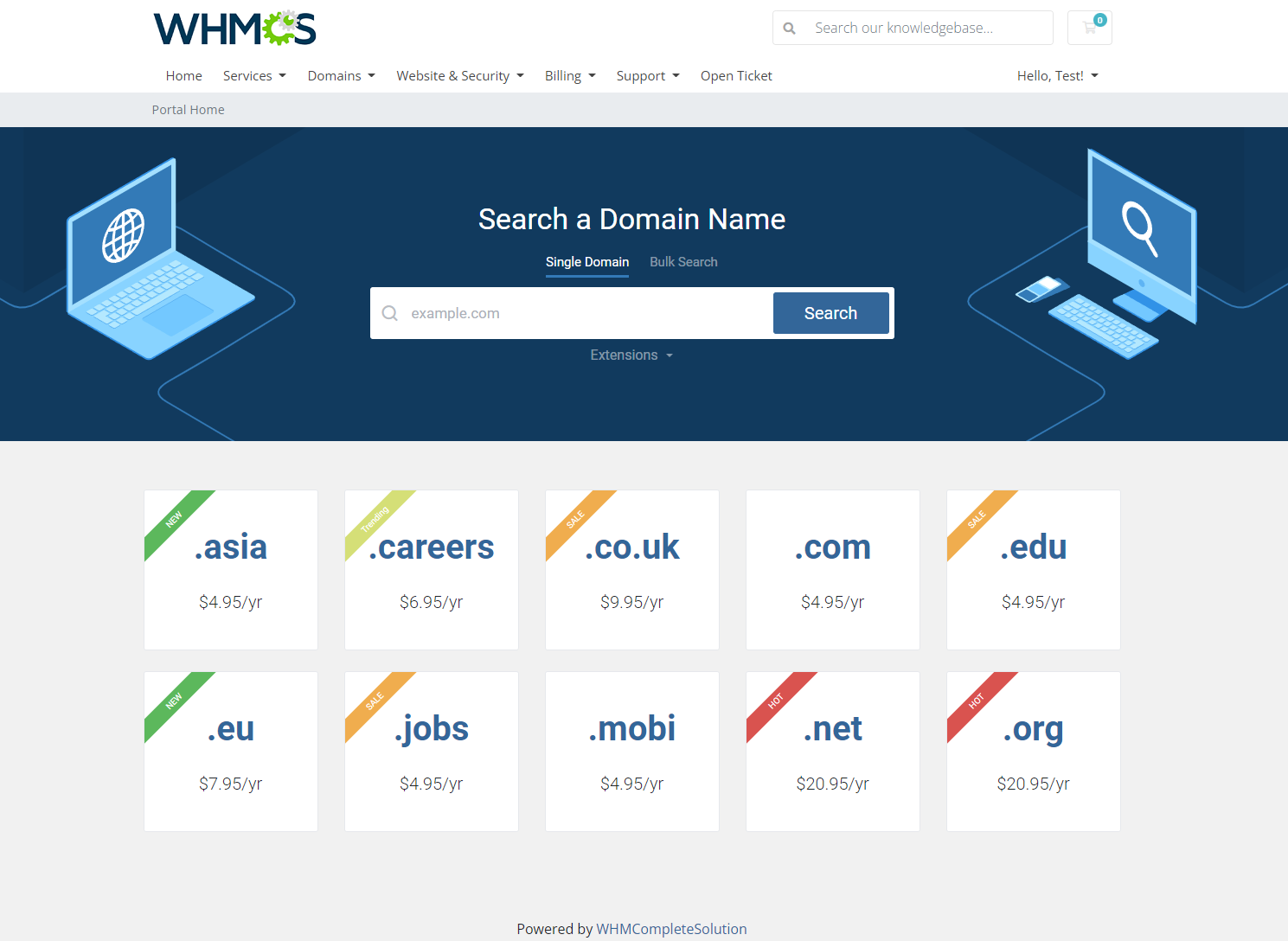Follow the WHMCompleteSolution footer link
1288x941 pixels.
tap(671, 929)
